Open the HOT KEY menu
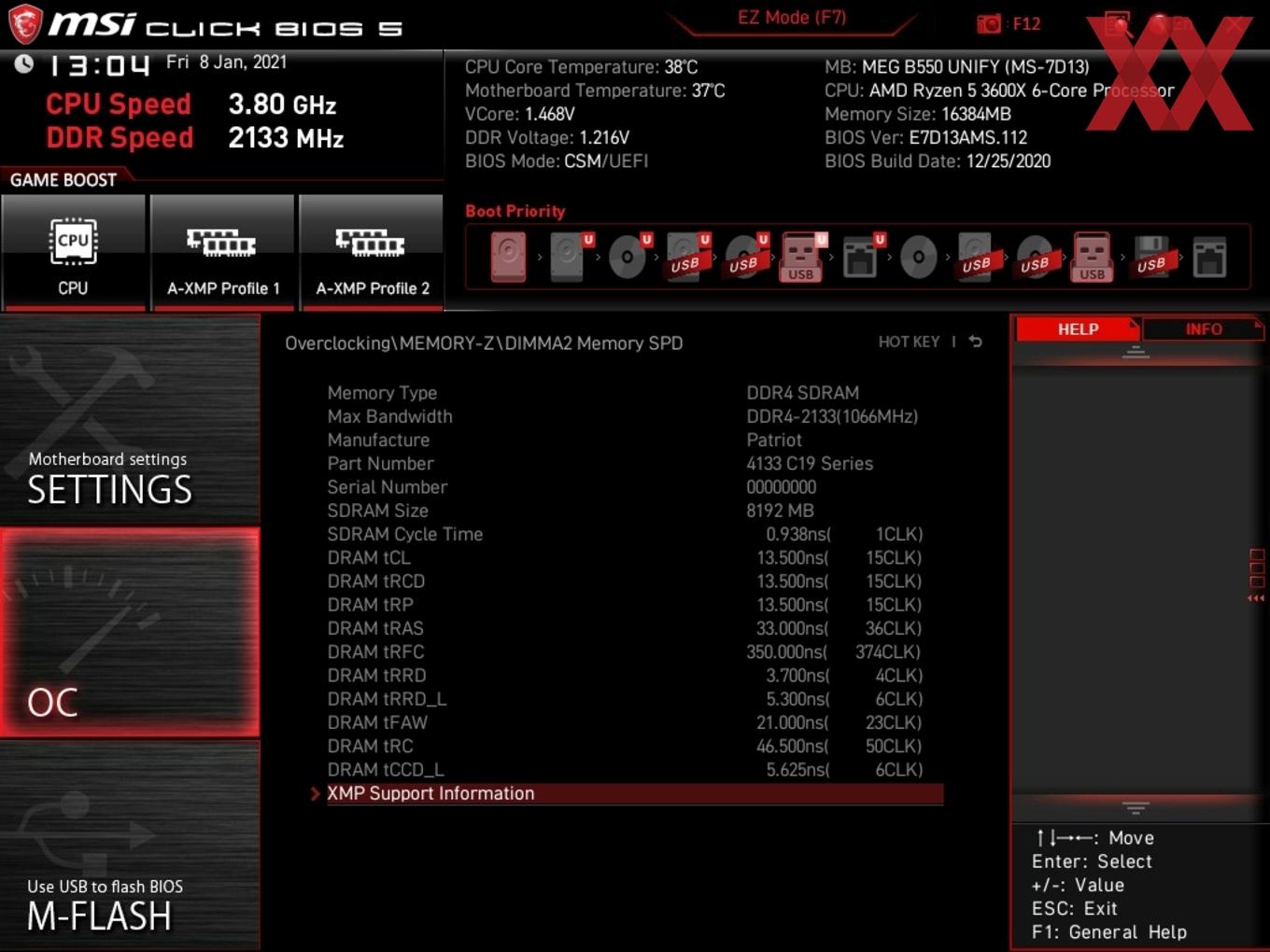The image size is (1270, 952). pyautogui.click(x=909, y=342)
